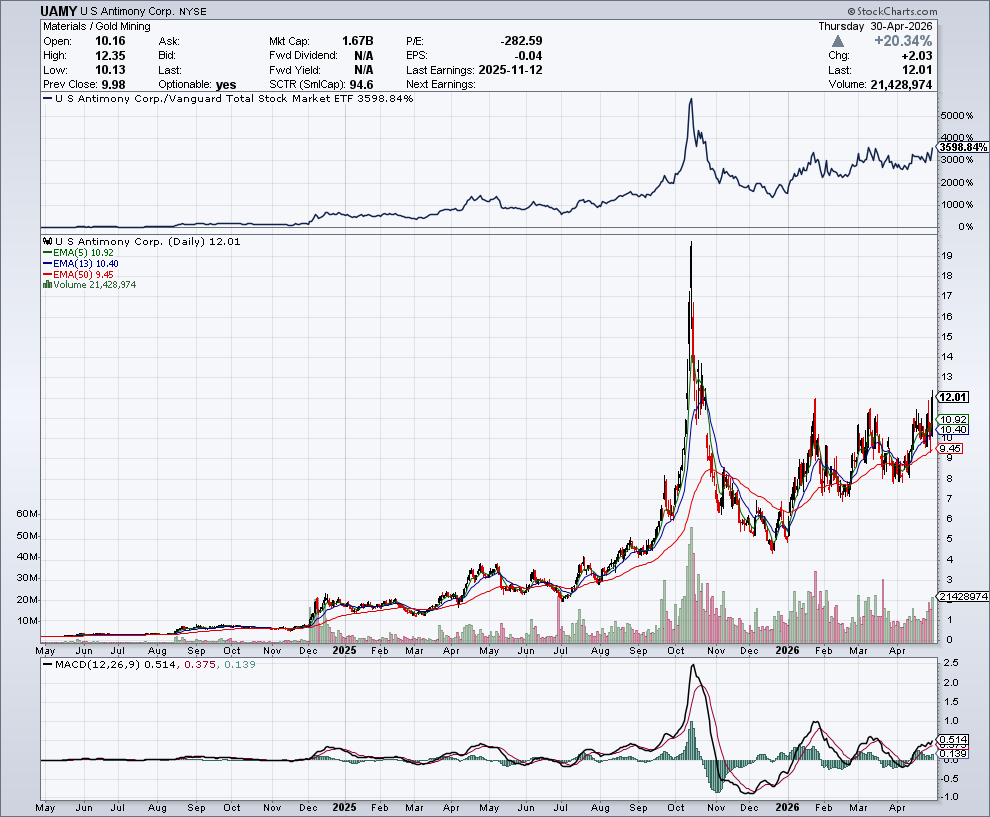Click the 19 label on the price axis
The image size is (990, 817).
947,256
